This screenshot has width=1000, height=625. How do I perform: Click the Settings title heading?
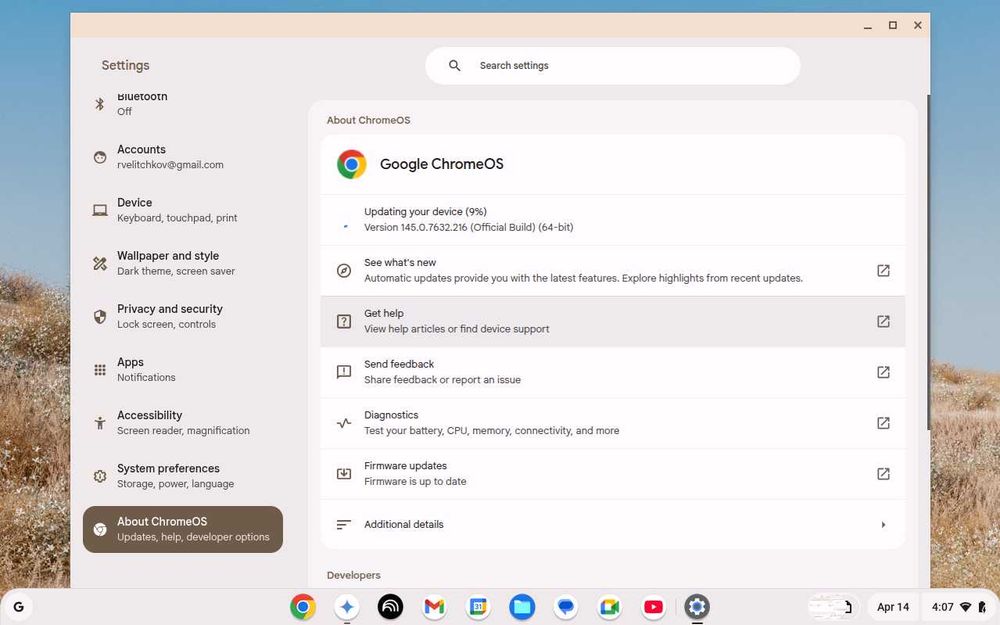click(x=125, y=65)
